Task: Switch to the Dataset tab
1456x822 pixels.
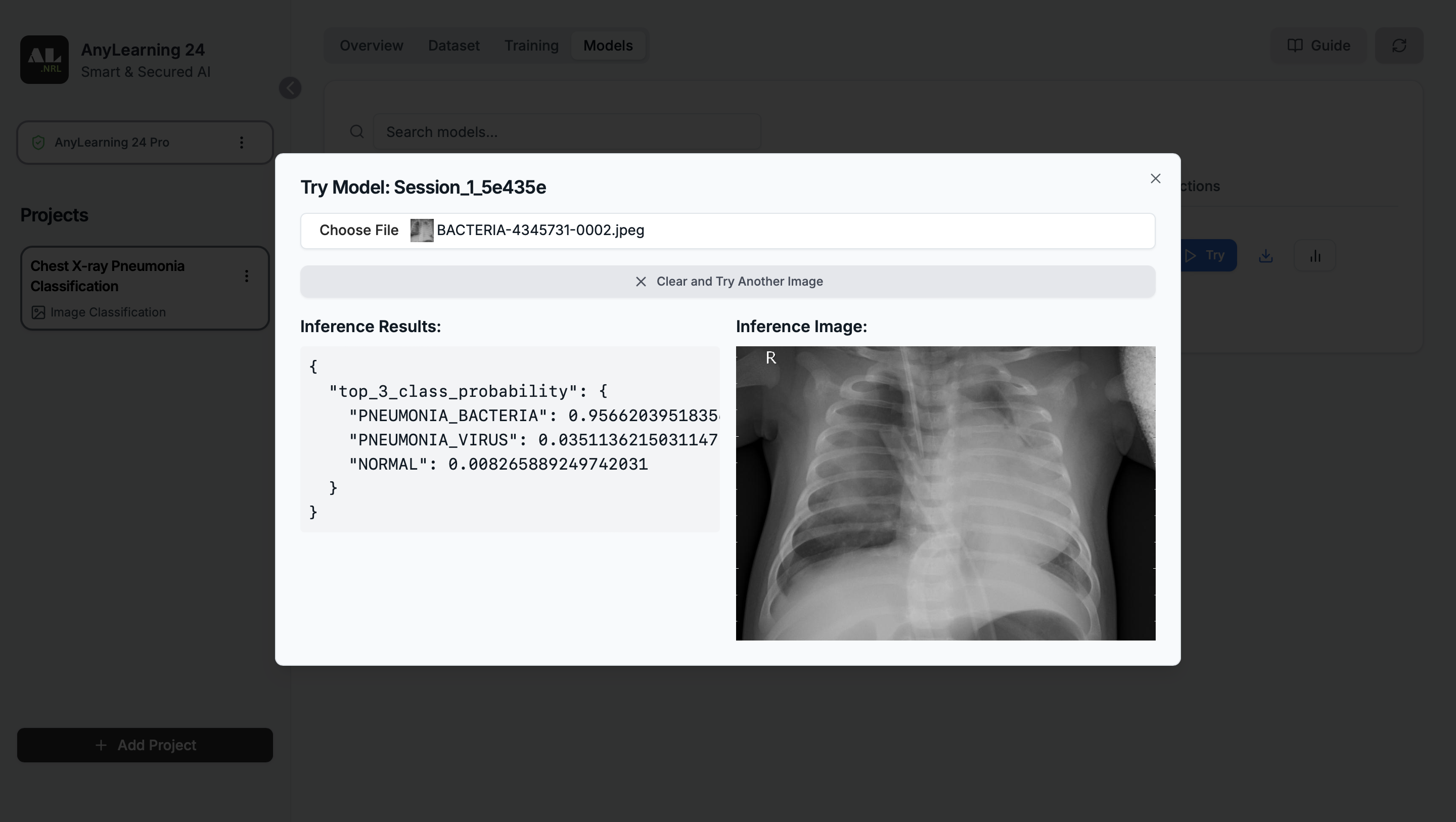Action: click(453, 45)
